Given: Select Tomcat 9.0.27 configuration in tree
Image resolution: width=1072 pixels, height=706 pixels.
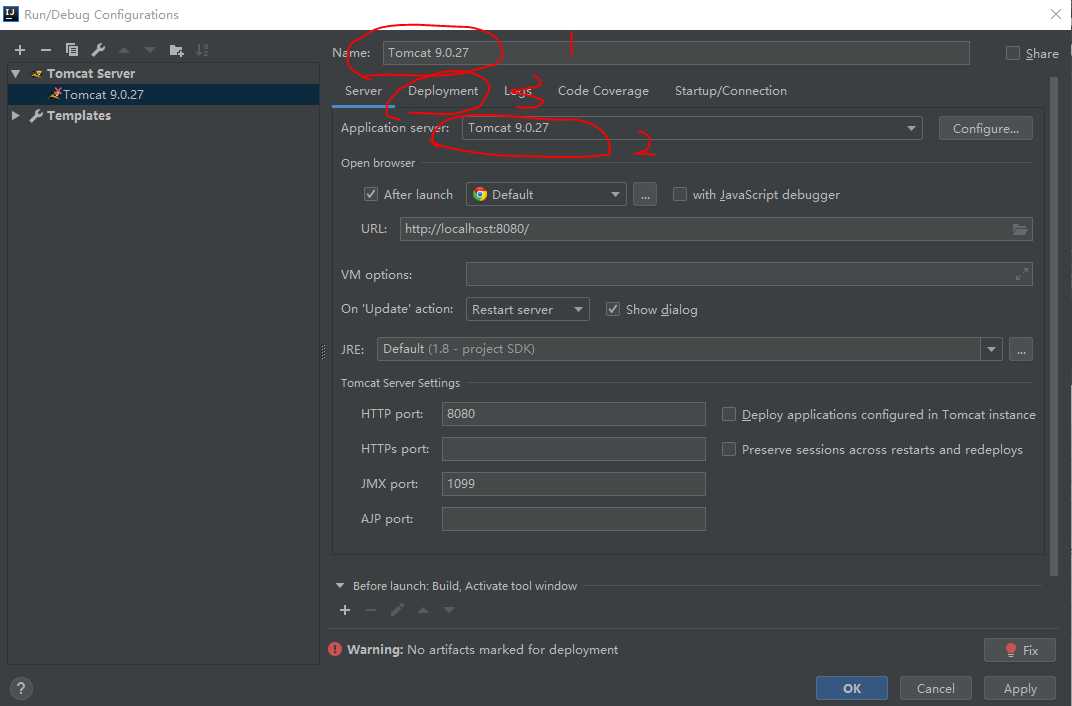Looking at the screenshot, I should click(163, 94).
